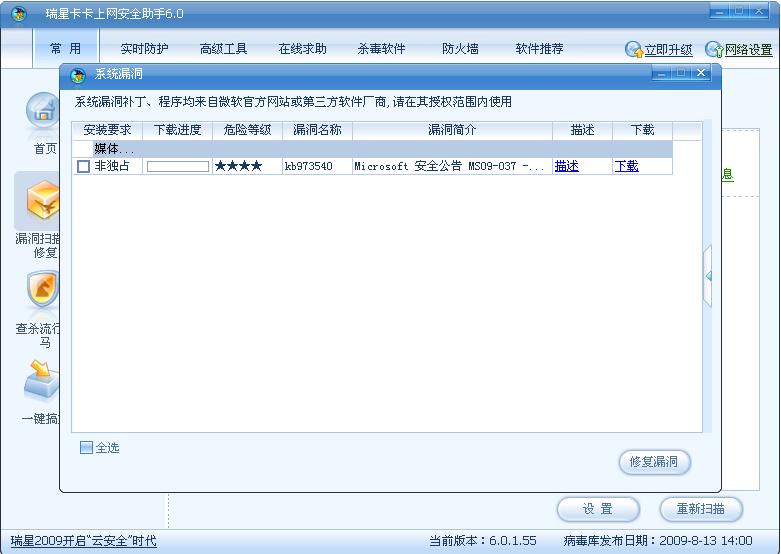Switch to the 常用 tab
This screenshot has width=781, height=554.
tap(66, 48)
